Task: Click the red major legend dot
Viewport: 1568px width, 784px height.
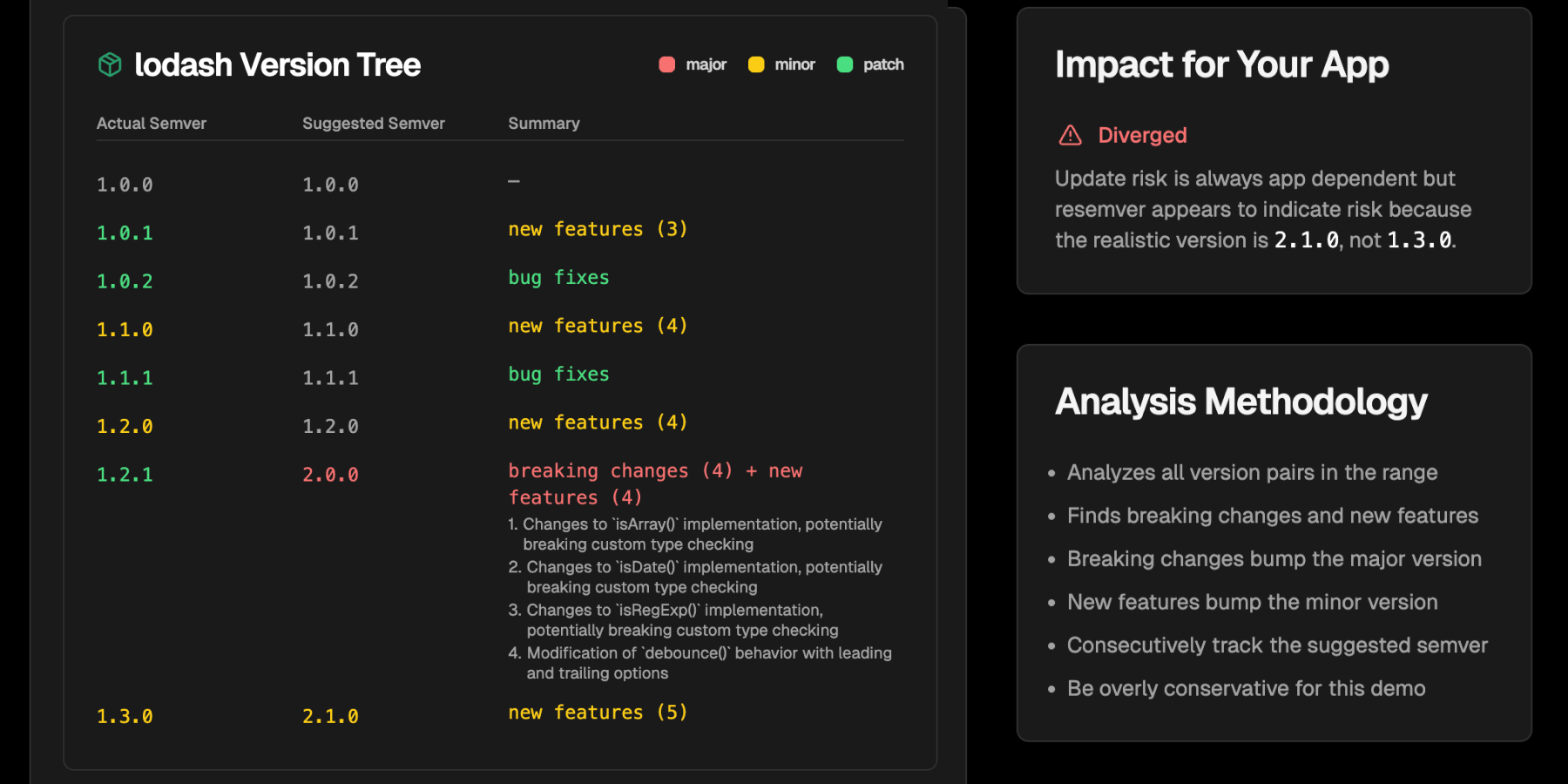Action: pos(666,64)
